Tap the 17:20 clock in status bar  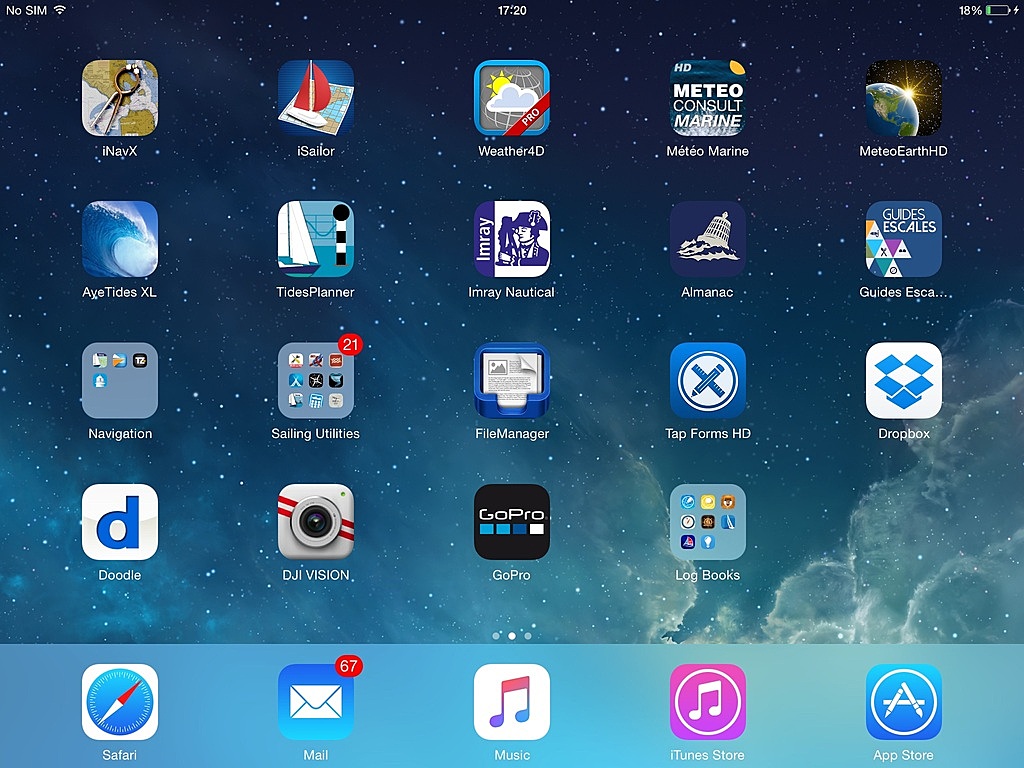[x=512, y=10]
